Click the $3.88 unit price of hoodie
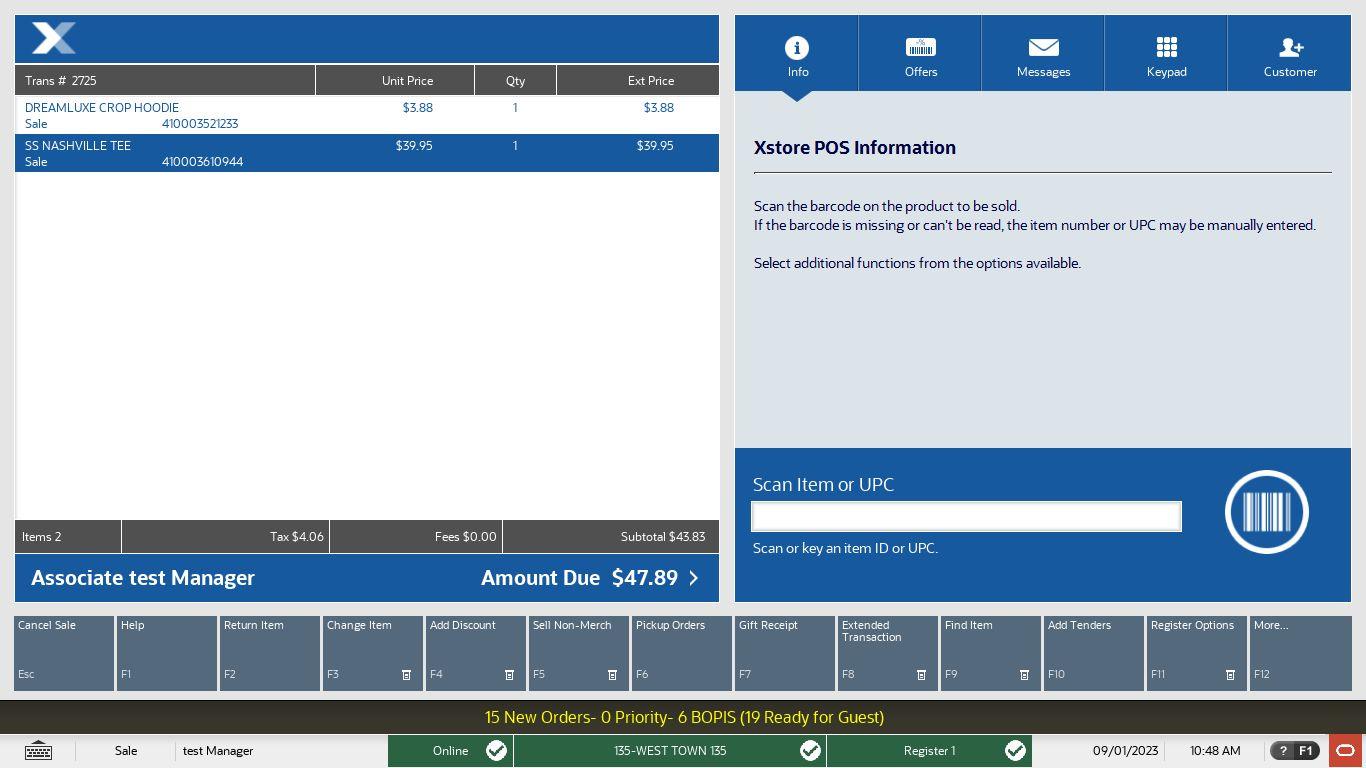 click(x=418, y=108)
